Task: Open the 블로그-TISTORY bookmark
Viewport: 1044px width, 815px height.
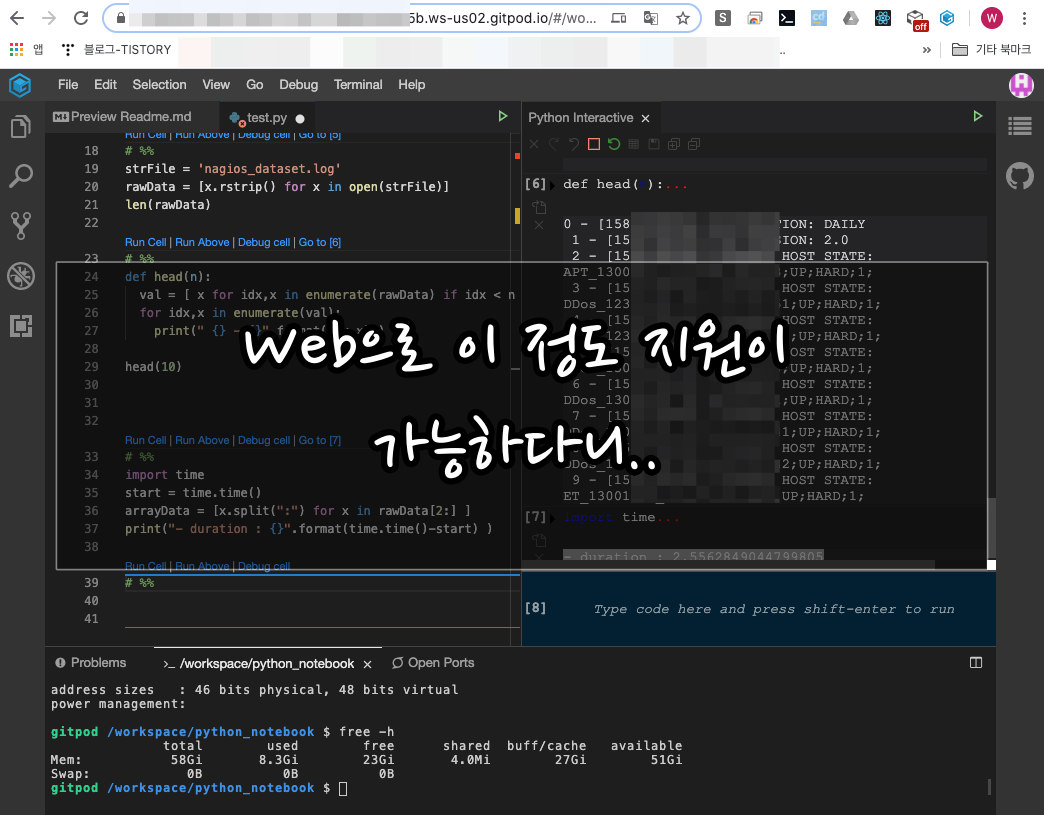Action: (117, 50)
